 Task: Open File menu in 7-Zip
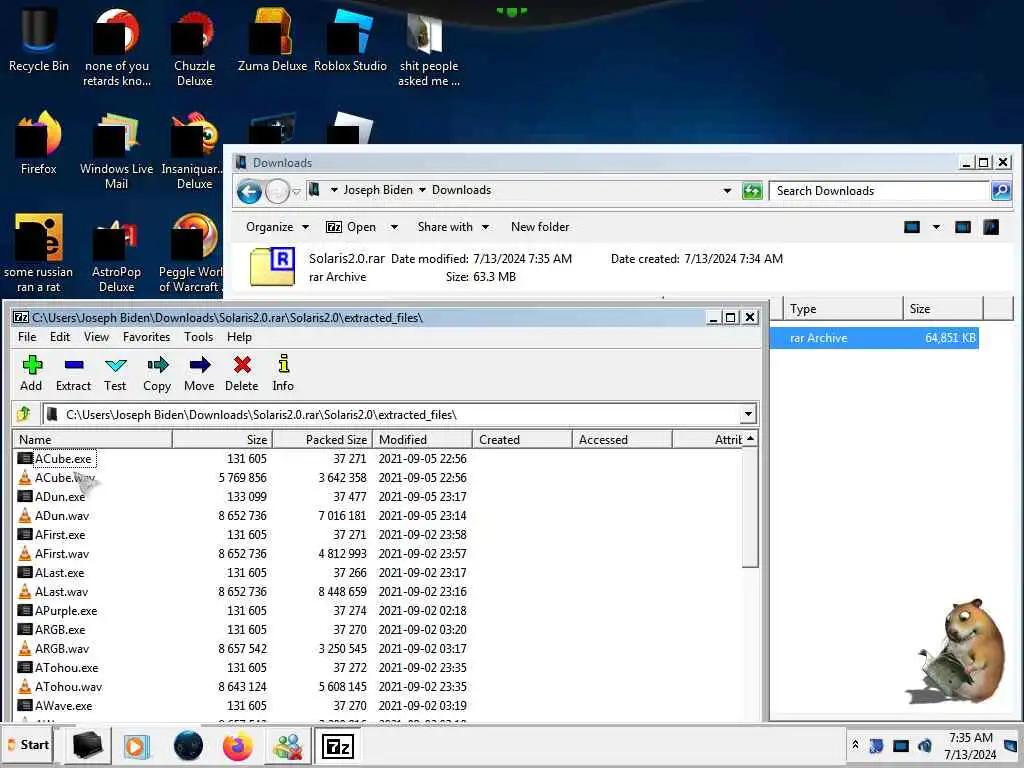[27, 337]
